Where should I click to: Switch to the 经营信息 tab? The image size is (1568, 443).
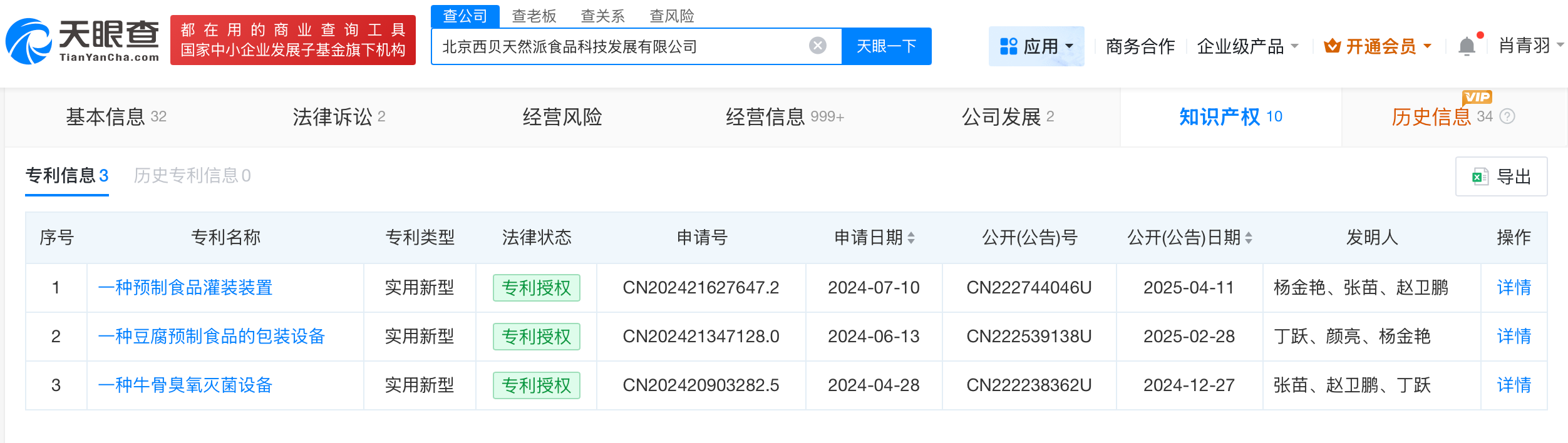click(x=784, y=117)
